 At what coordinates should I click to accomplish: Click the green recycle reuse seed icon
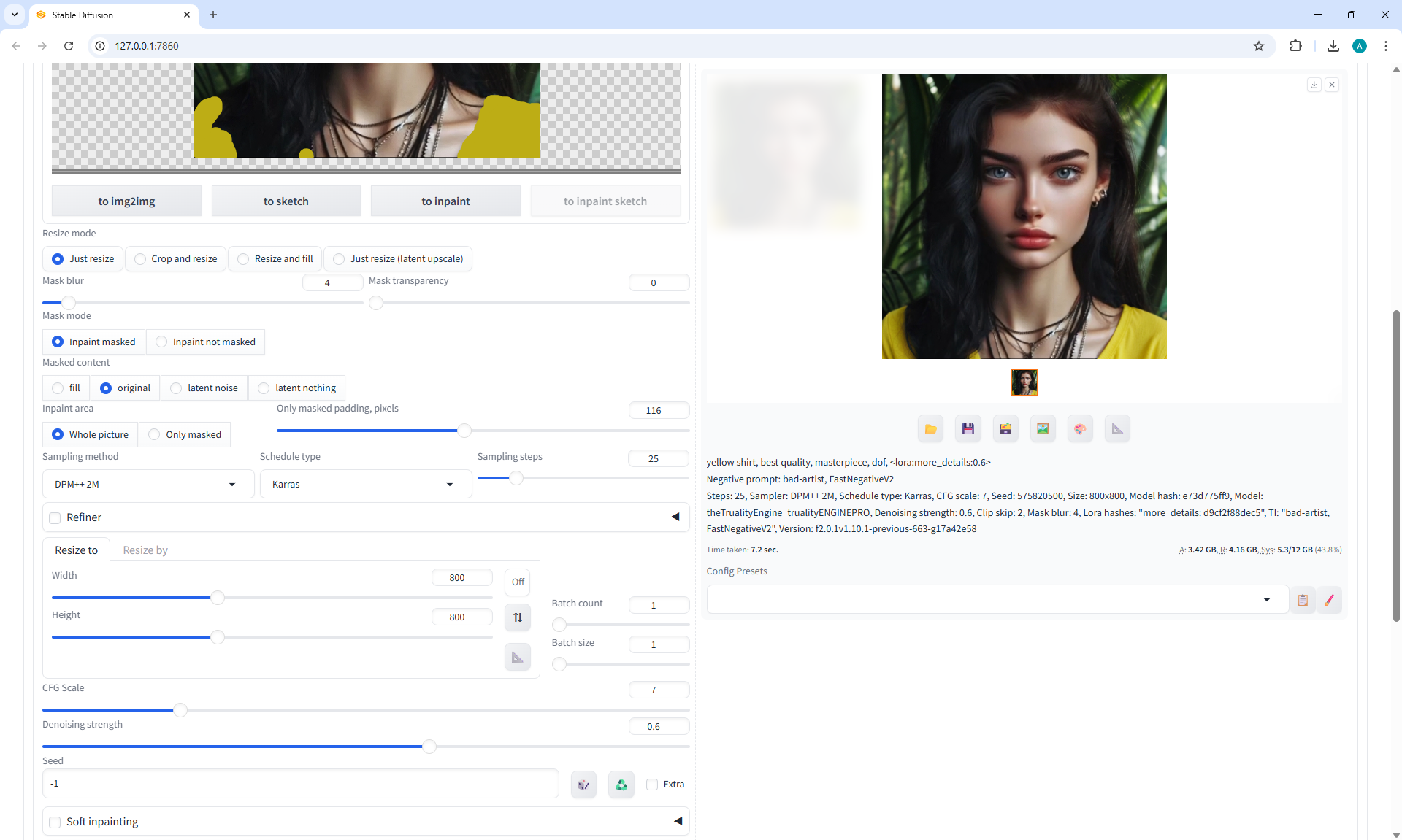(621, 785)
